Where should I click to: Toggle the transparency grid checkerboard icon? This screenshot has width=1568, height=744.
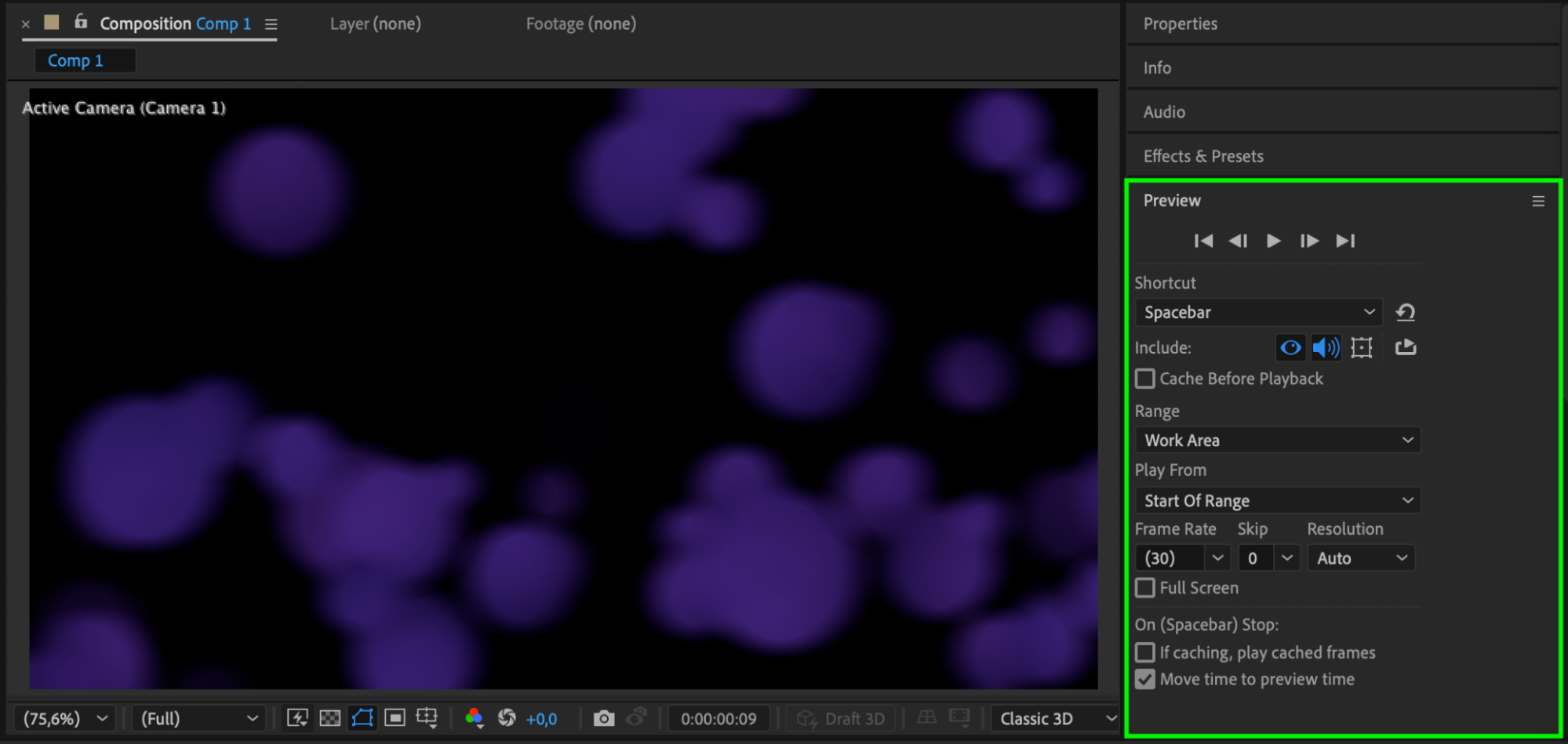click(x=330, y=718)
